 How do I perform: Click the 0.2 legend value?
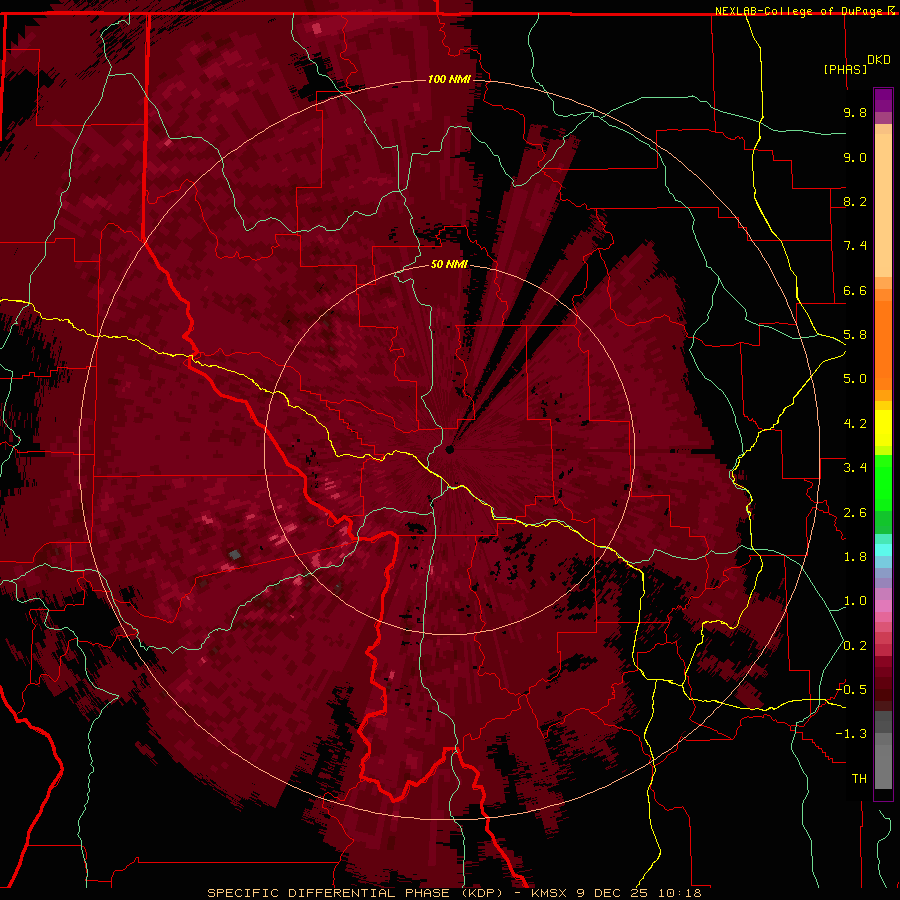click(855, 646)
